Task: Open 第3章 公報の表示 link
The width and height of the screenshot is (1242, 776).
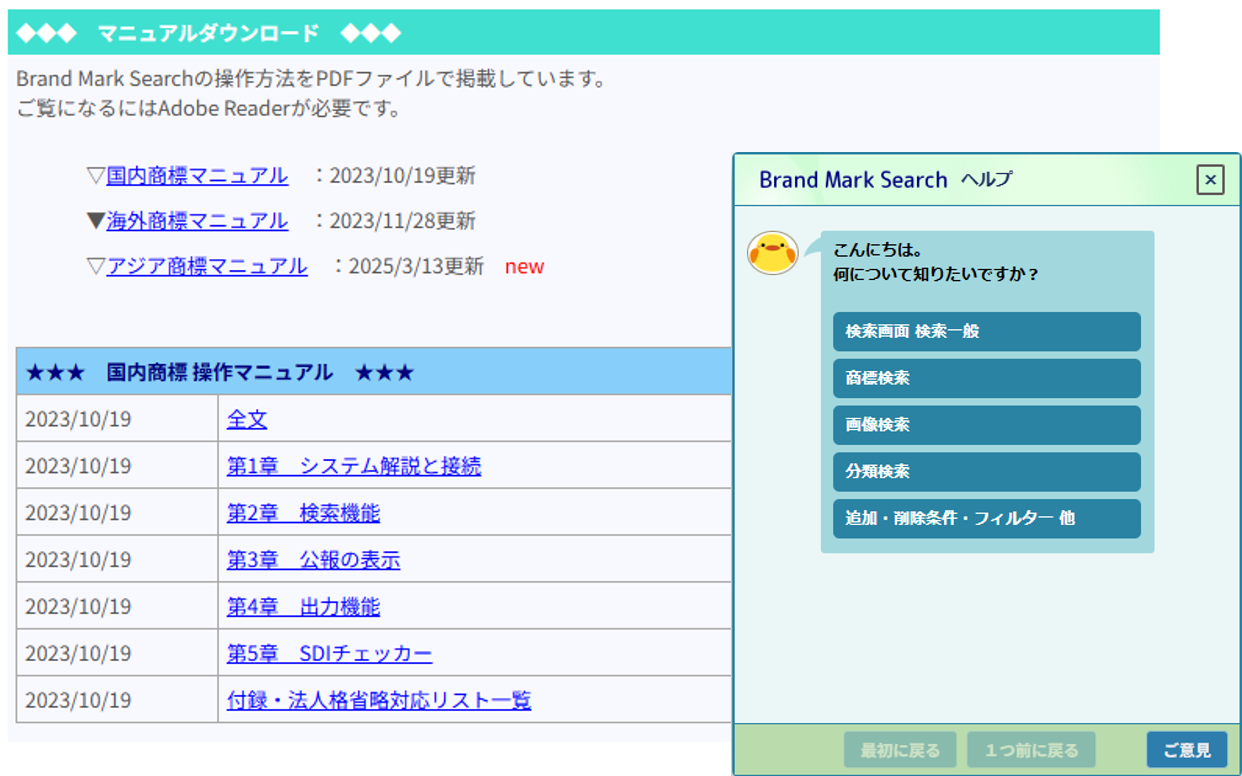Action: point(313,560)
